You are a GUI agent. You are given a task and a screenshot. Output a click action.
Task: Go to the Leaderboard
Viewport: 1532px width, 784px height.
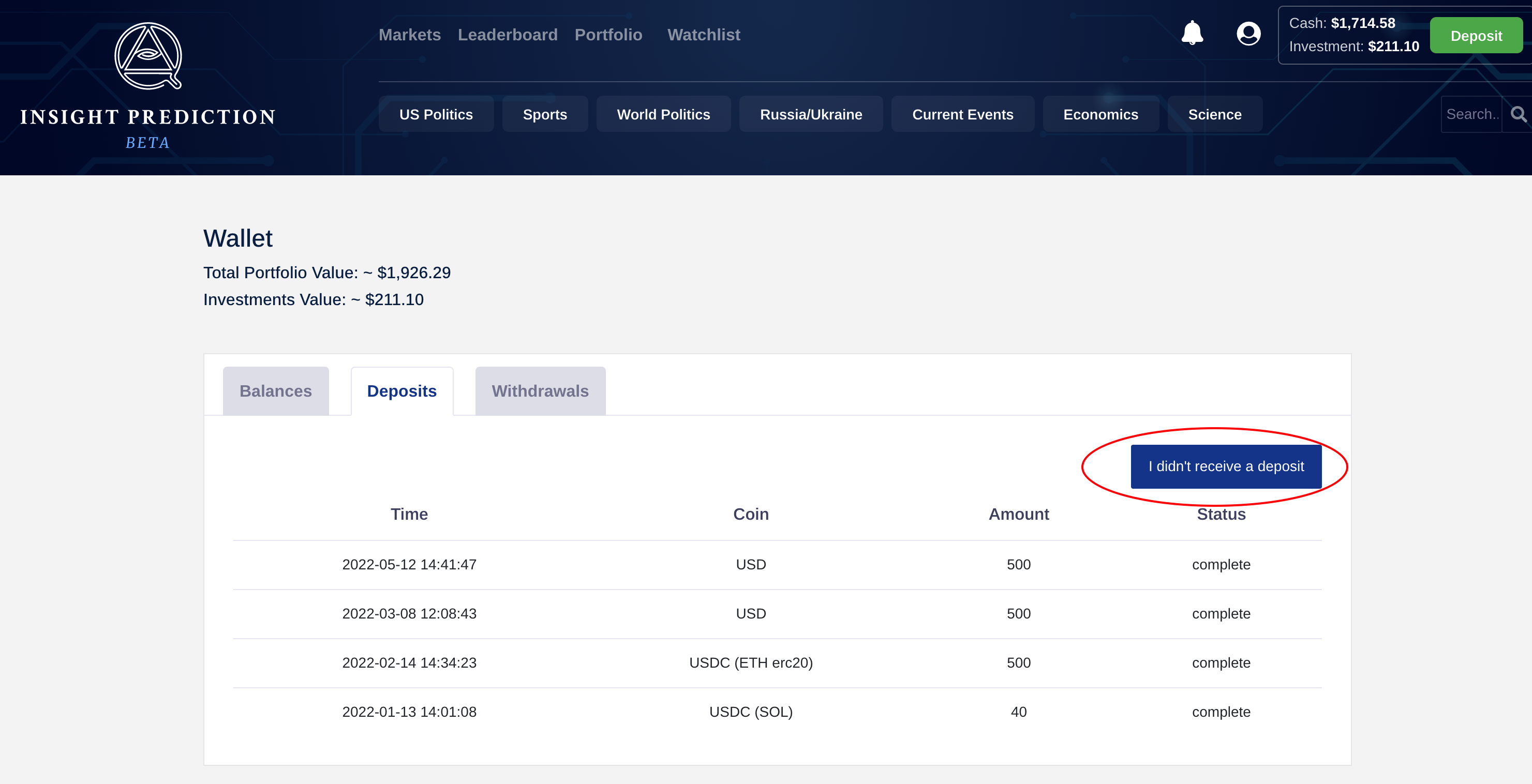pos(507,35)
